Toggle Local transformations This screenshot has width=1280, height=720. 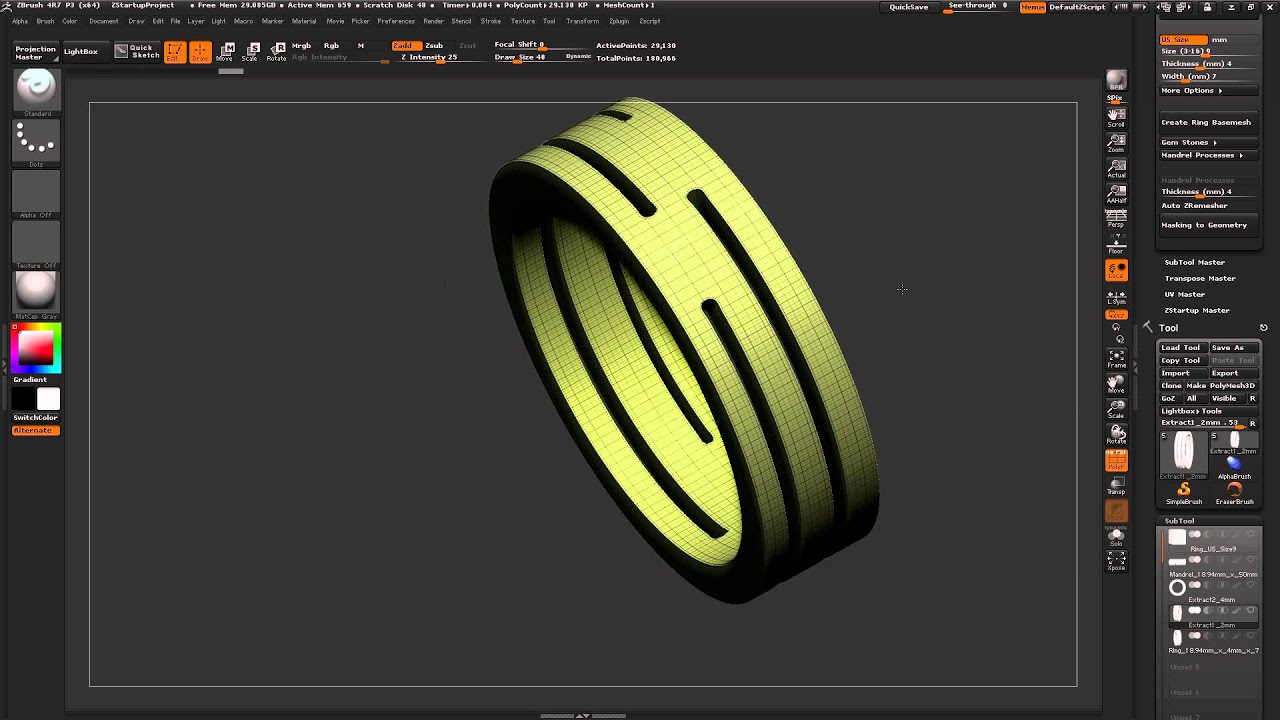1116,270
